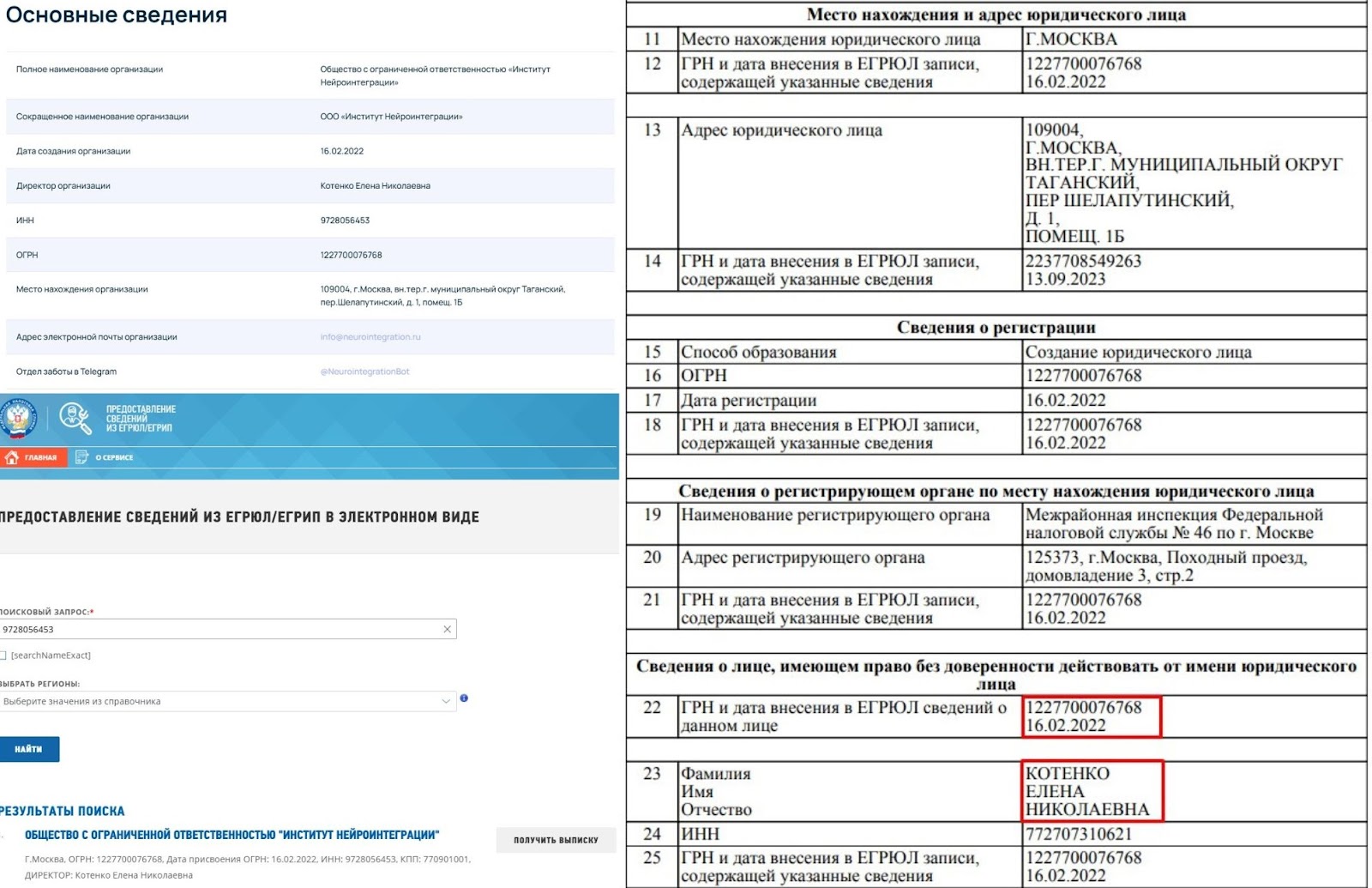Click 'Место нахождения организации' label
Image resolution: width=1372 pixels, height=888 pixels.
(81, 289)
